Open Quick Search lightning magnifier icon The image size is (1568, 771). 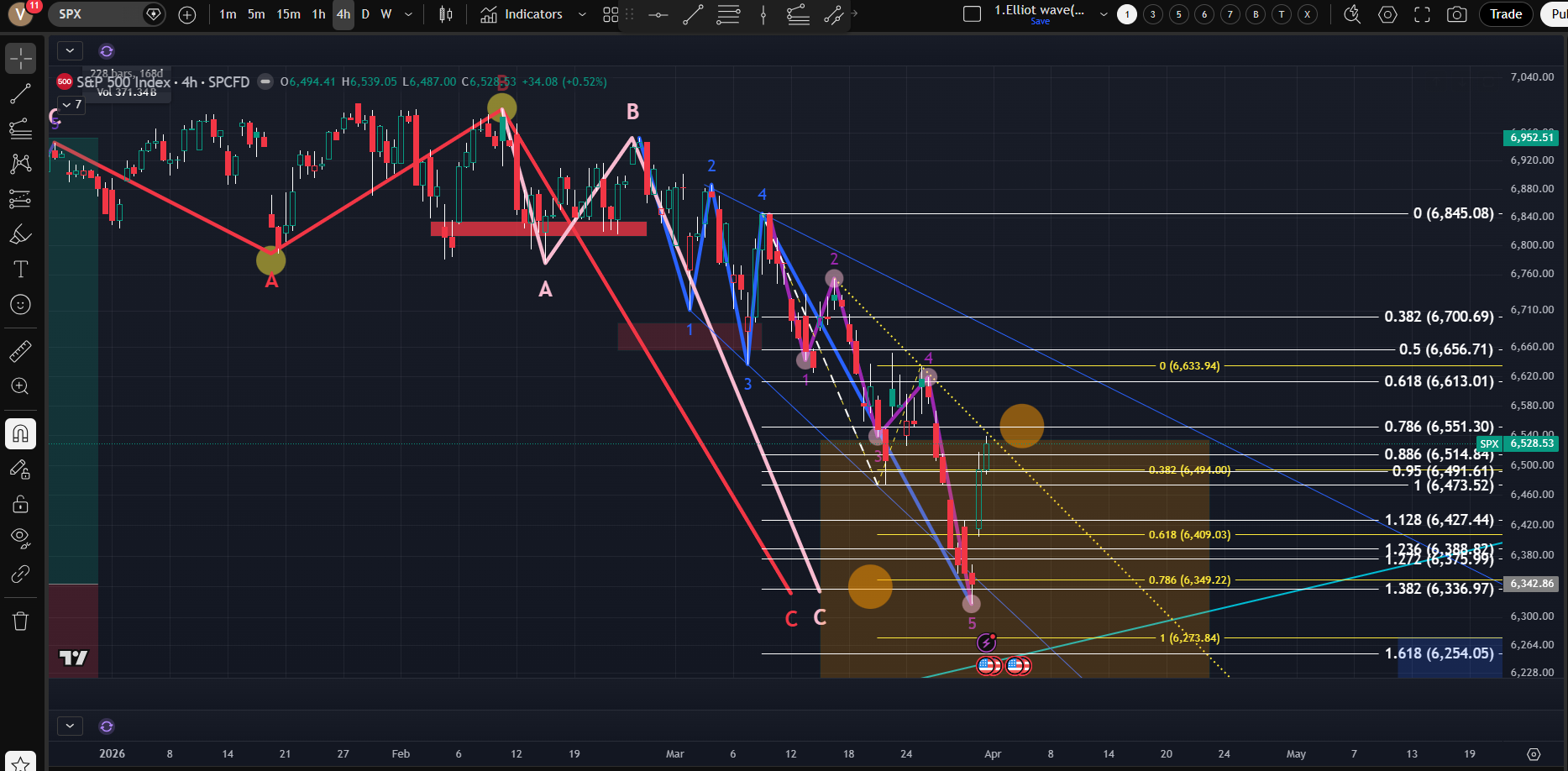pos(1352,14)
